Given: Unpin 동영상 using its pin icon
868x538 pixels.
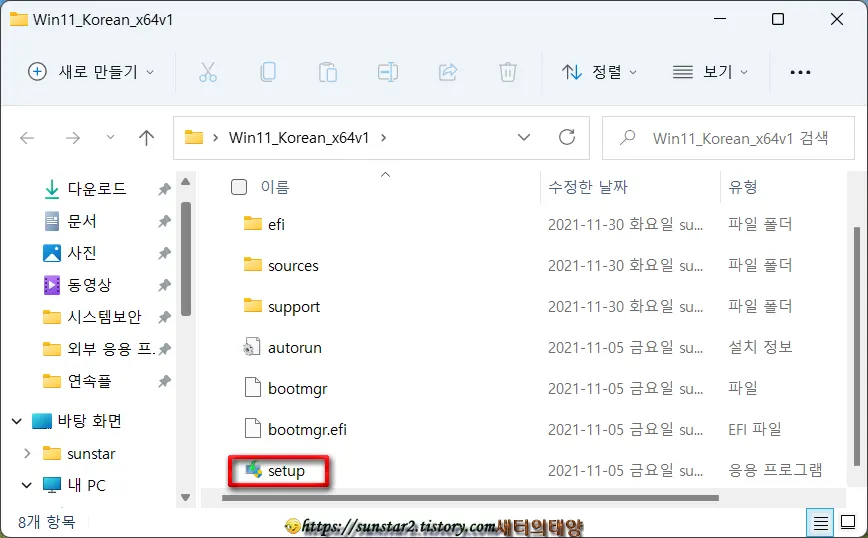Looking at the screenshot, I should click(x=164, y=286).
